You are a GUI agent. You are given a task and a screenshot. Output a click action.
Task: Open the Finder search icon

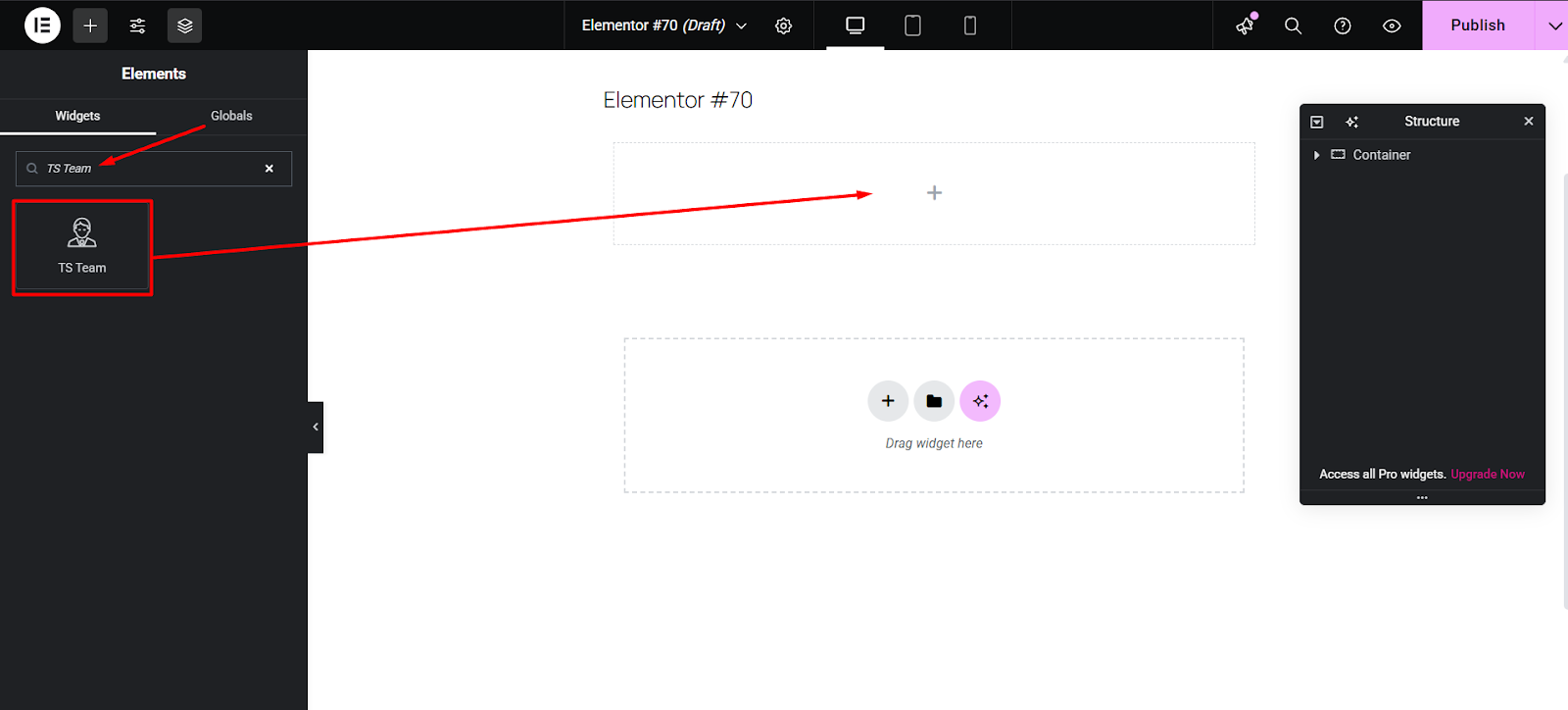[1294, 26]
